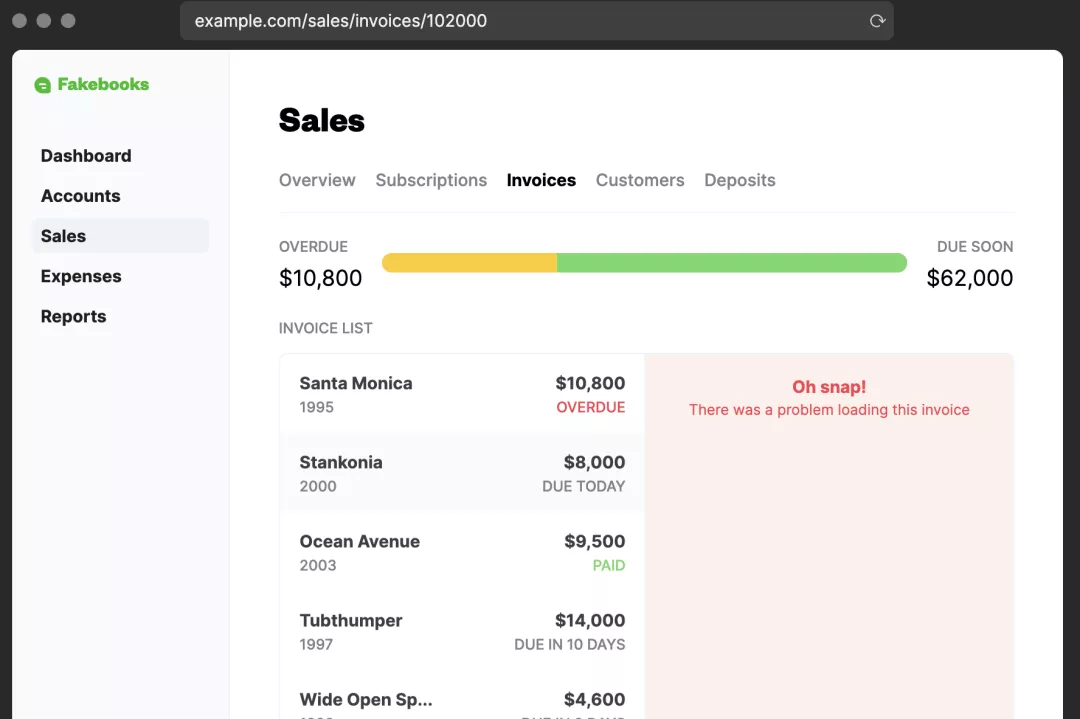The height and width of the screenshot is (719, 1080).
Task: Click the Fakebooks brand name
Action: (x=103, y=84)
